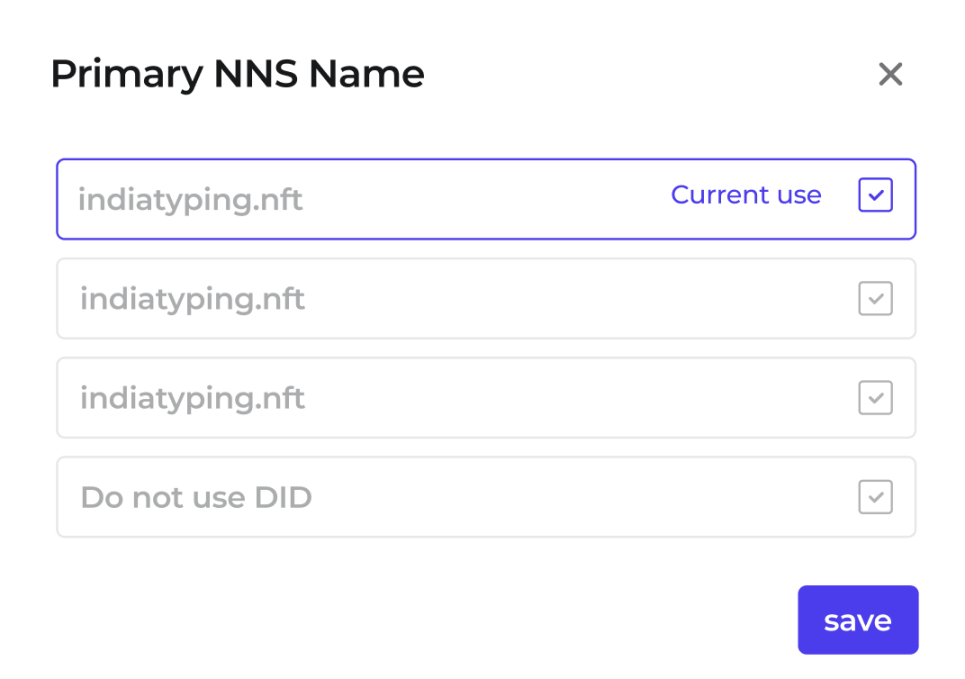
Task: Select the second indiatyping.nft name text
Action: [192, 299]
